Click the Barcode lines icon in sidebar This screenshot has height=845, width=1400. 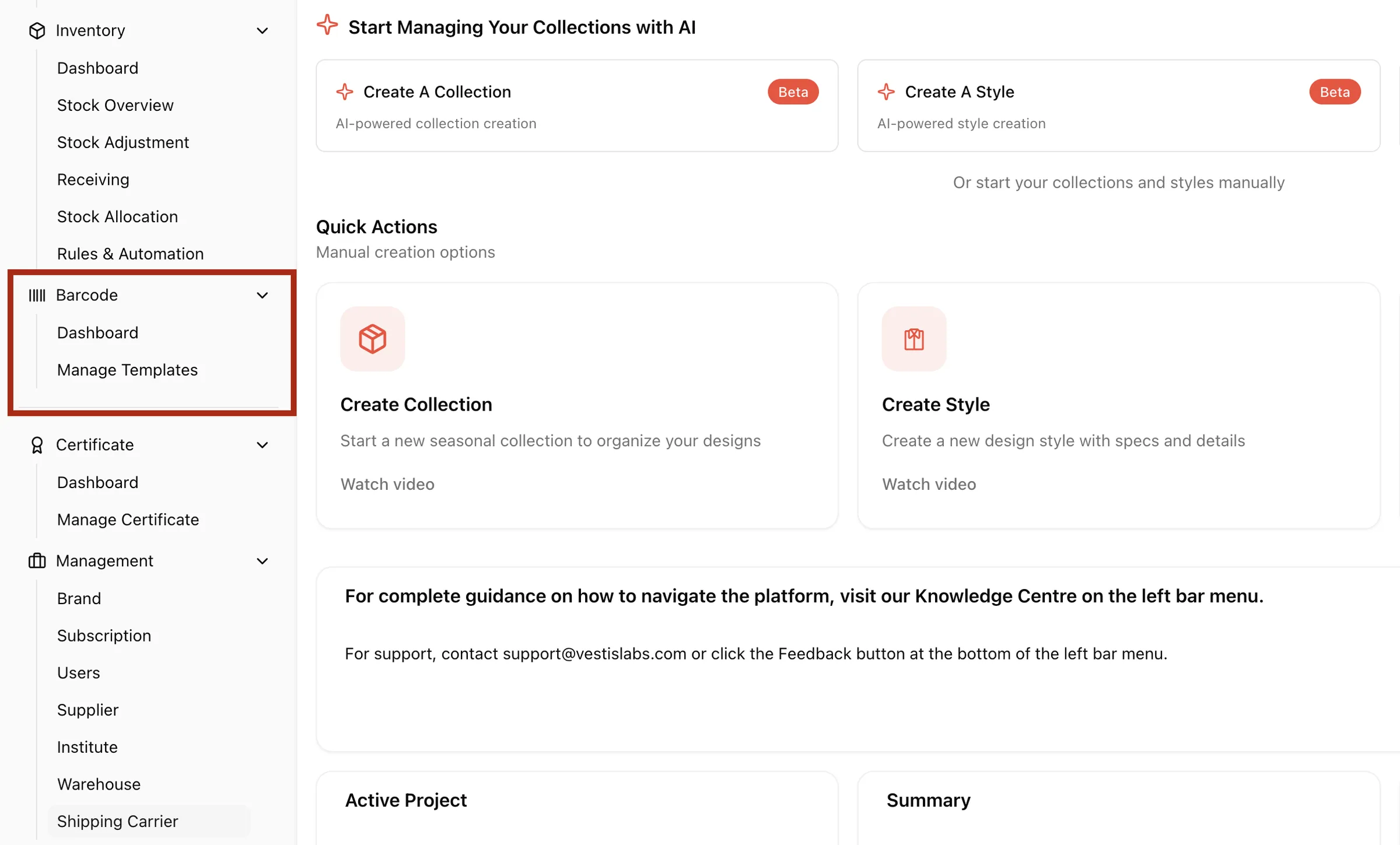tap(37, 295)
